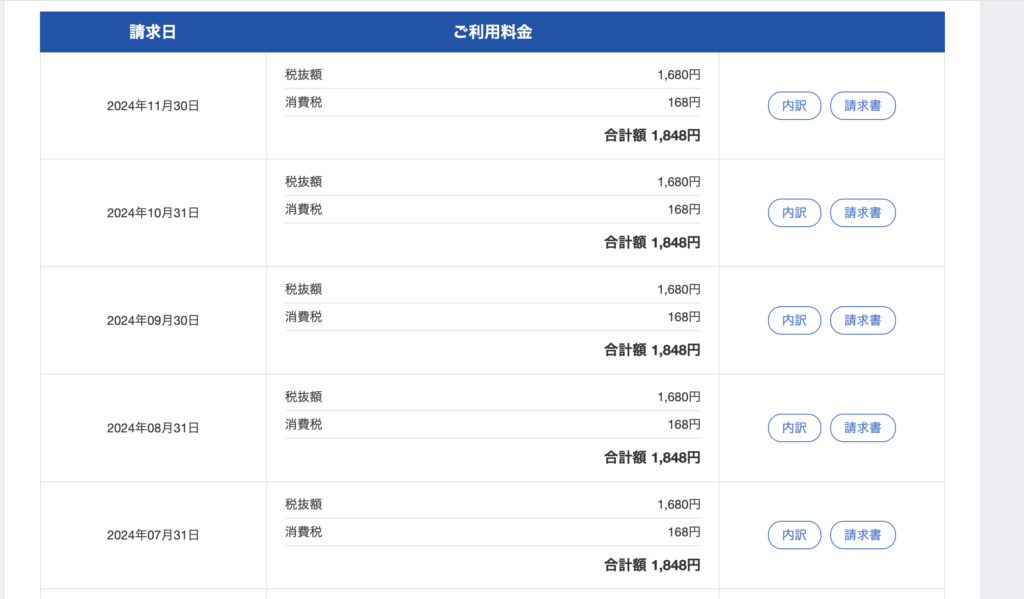Image resolution: width=1024 pixels, height=599 pixels.
Task: Click the ご利用料金 column header
Action: (x=492, y=32)
